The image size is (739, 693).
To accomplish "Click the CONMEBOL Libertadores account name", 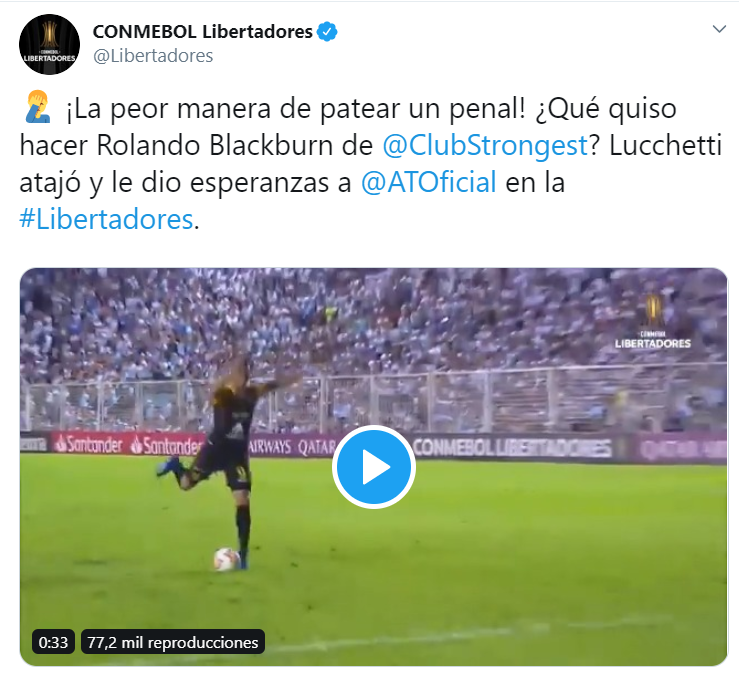I will point(203,32).
